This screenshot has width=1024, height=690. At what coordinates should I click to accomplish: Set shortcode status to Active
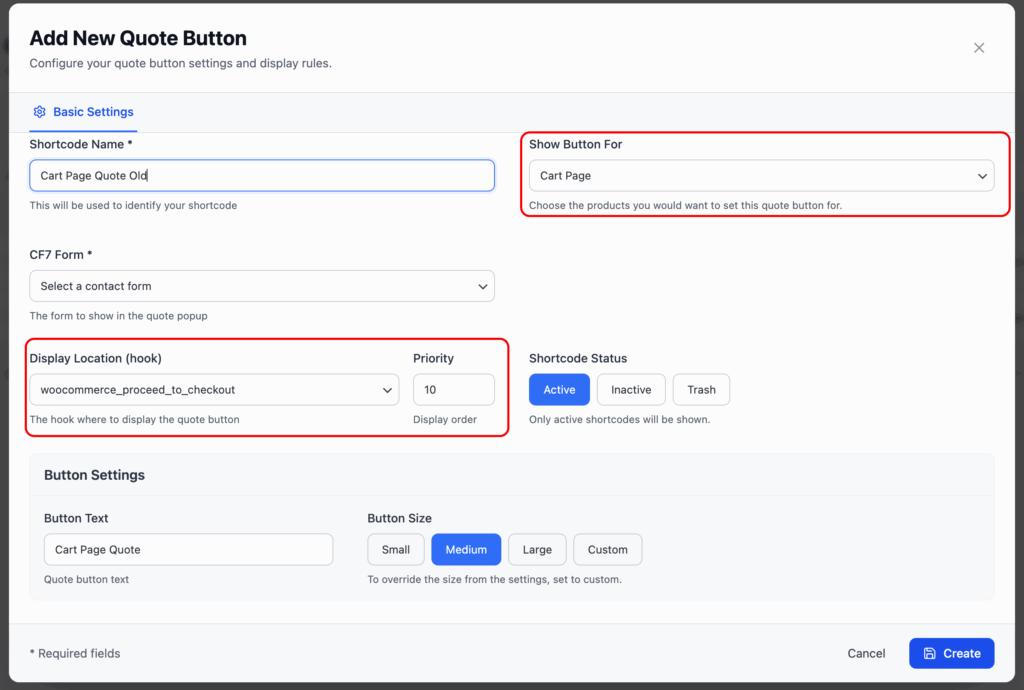(x=559, y=390)
